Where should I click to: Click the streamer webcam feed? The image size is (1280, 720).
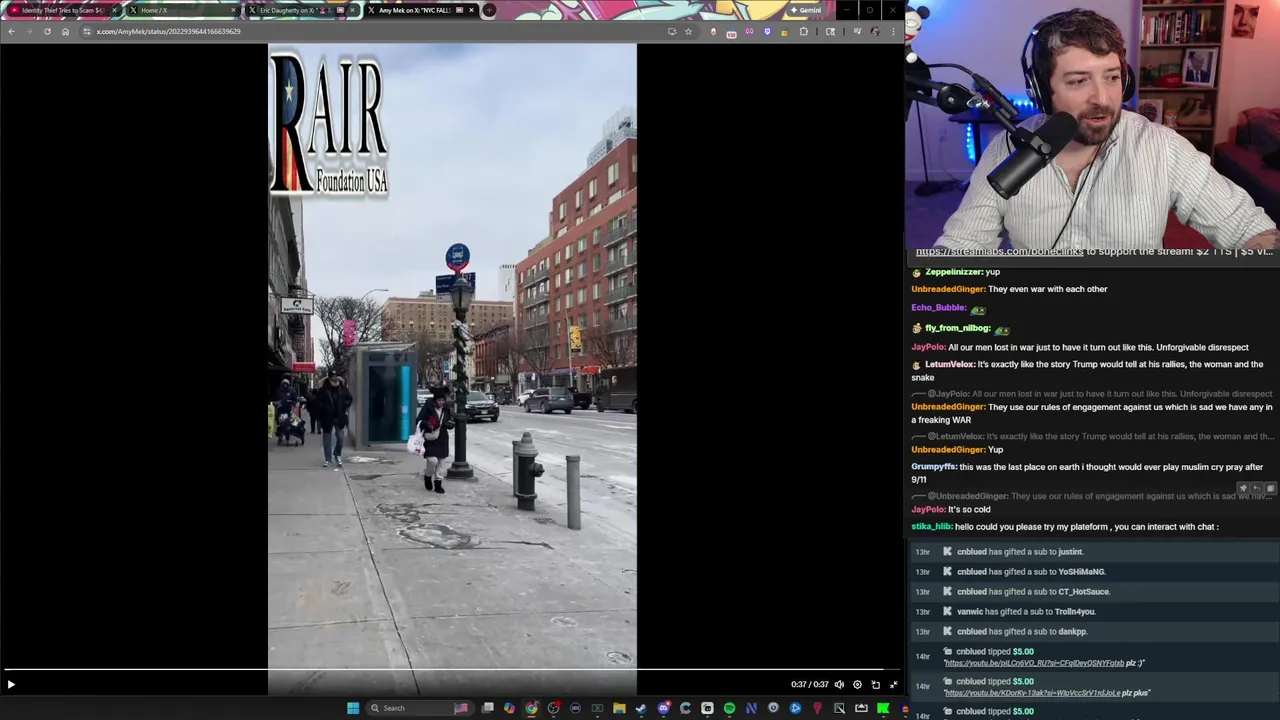[x=1092, y=122]
